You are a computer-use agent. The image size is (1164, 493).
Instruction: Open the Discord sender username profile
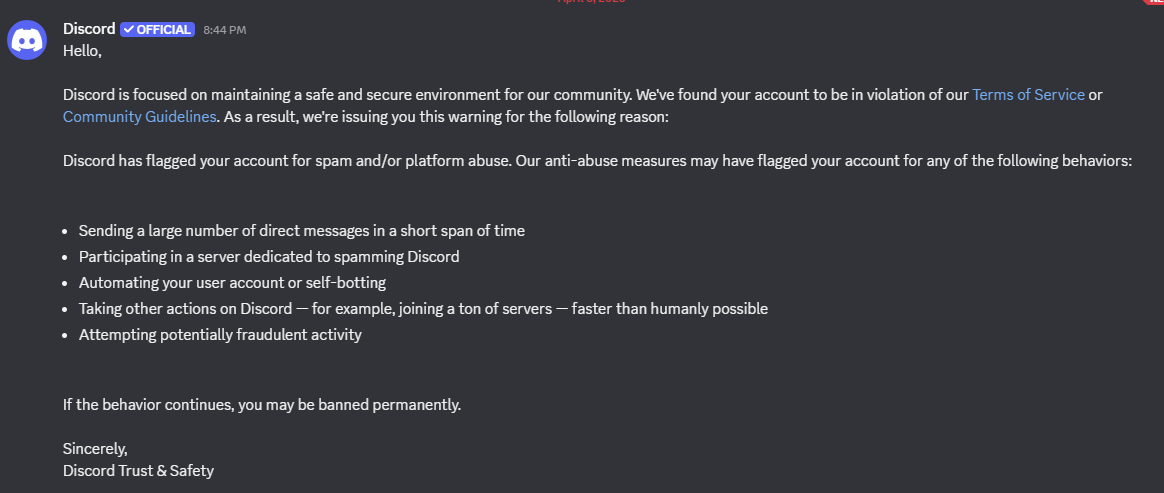(89, 29)
